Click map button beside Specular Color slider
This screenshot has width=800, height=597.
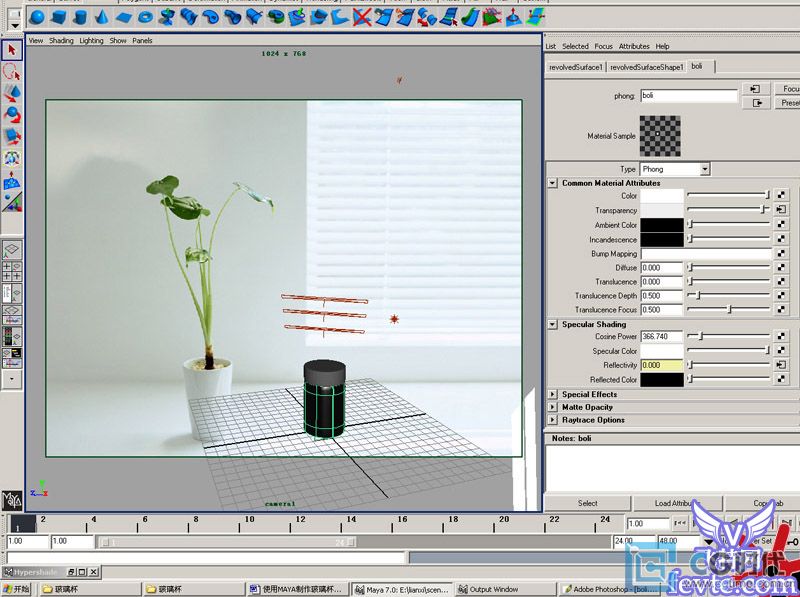tap(781, 351)
